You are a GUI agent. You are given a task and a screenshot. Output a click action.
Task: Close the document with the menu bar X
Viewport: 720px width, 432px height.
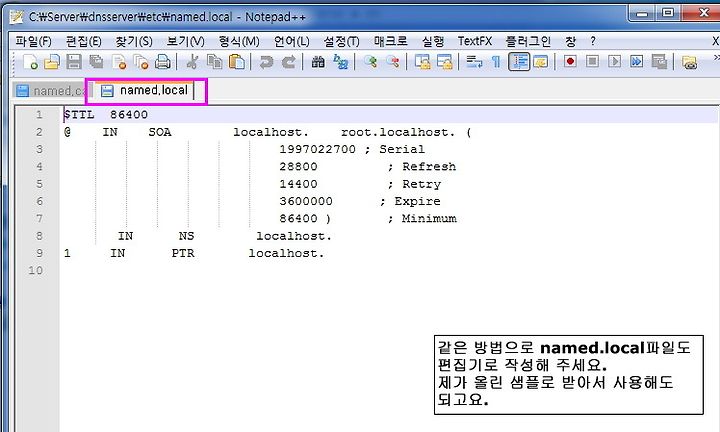point(715,41)
